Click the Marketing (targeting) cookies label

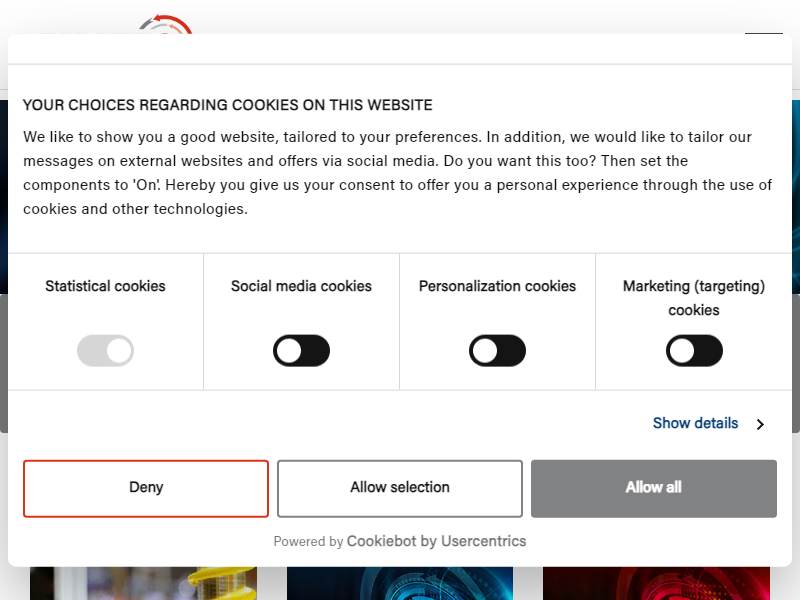tap(694, 298)
